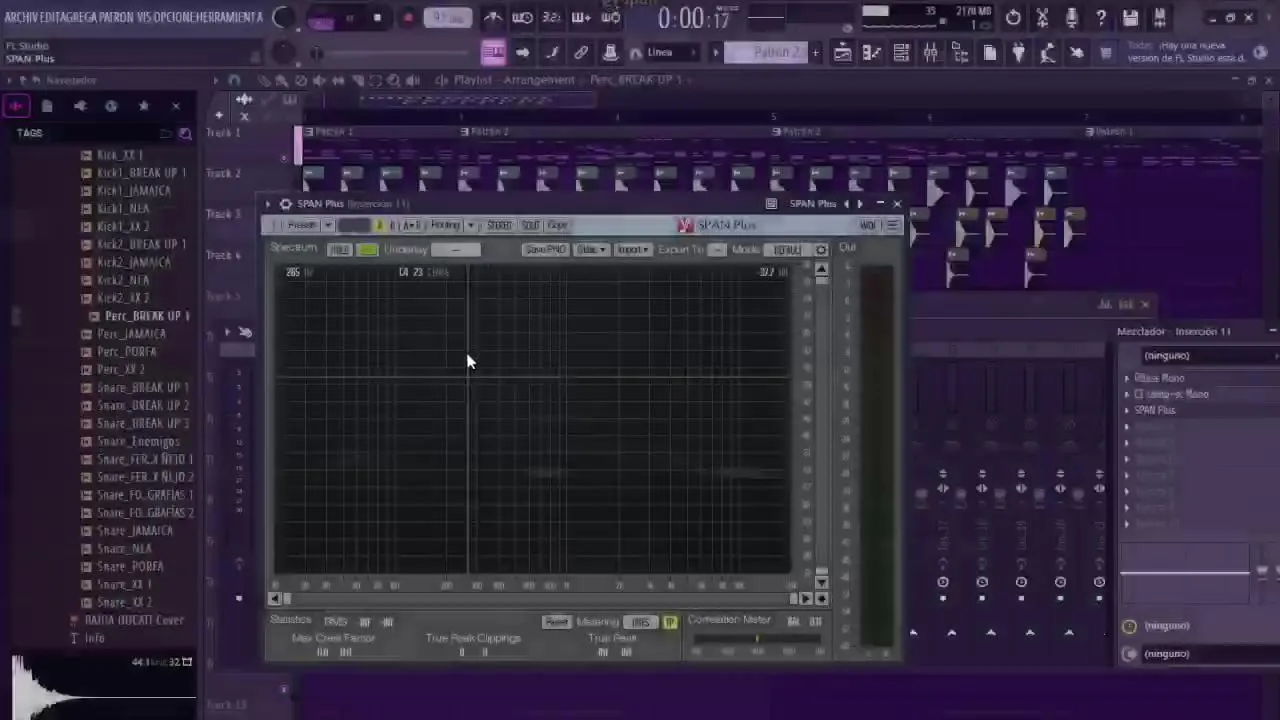Expand the Routing dropdown arrow

tap(471, 226)
